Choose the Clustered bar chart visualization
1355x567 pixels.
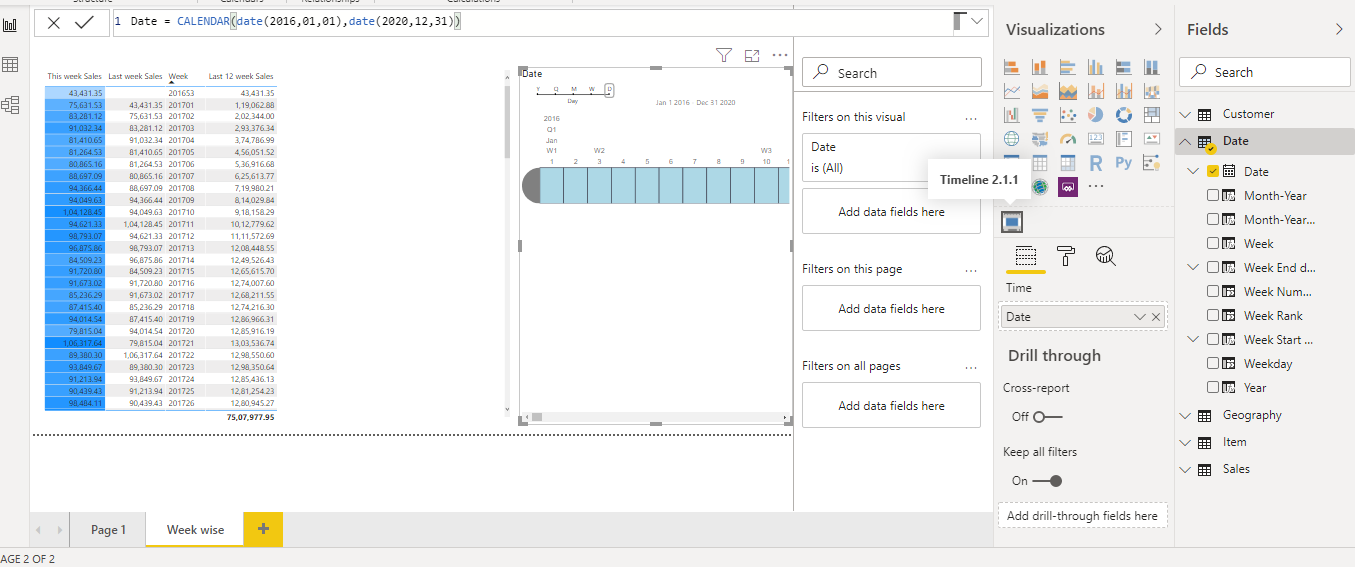[x=1068, y=67]
